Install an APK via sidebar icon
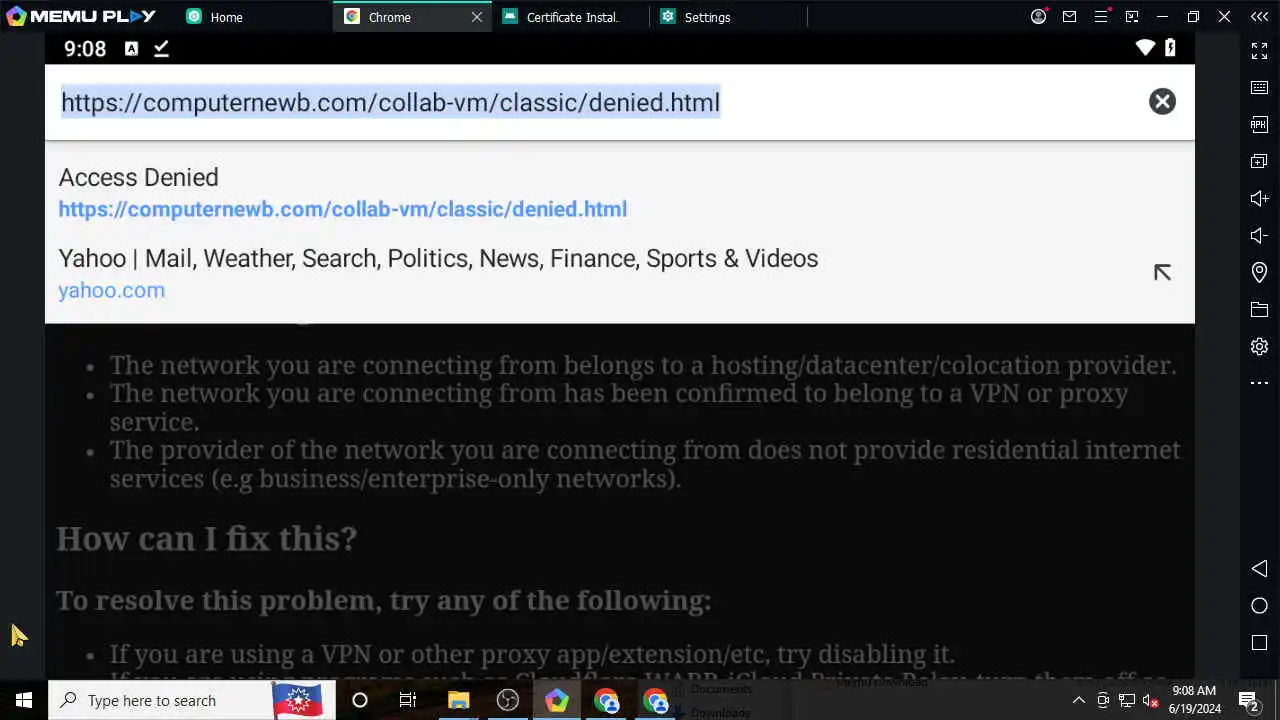The width and height of the screenshot is (1280, 720). click(1259, 124)
